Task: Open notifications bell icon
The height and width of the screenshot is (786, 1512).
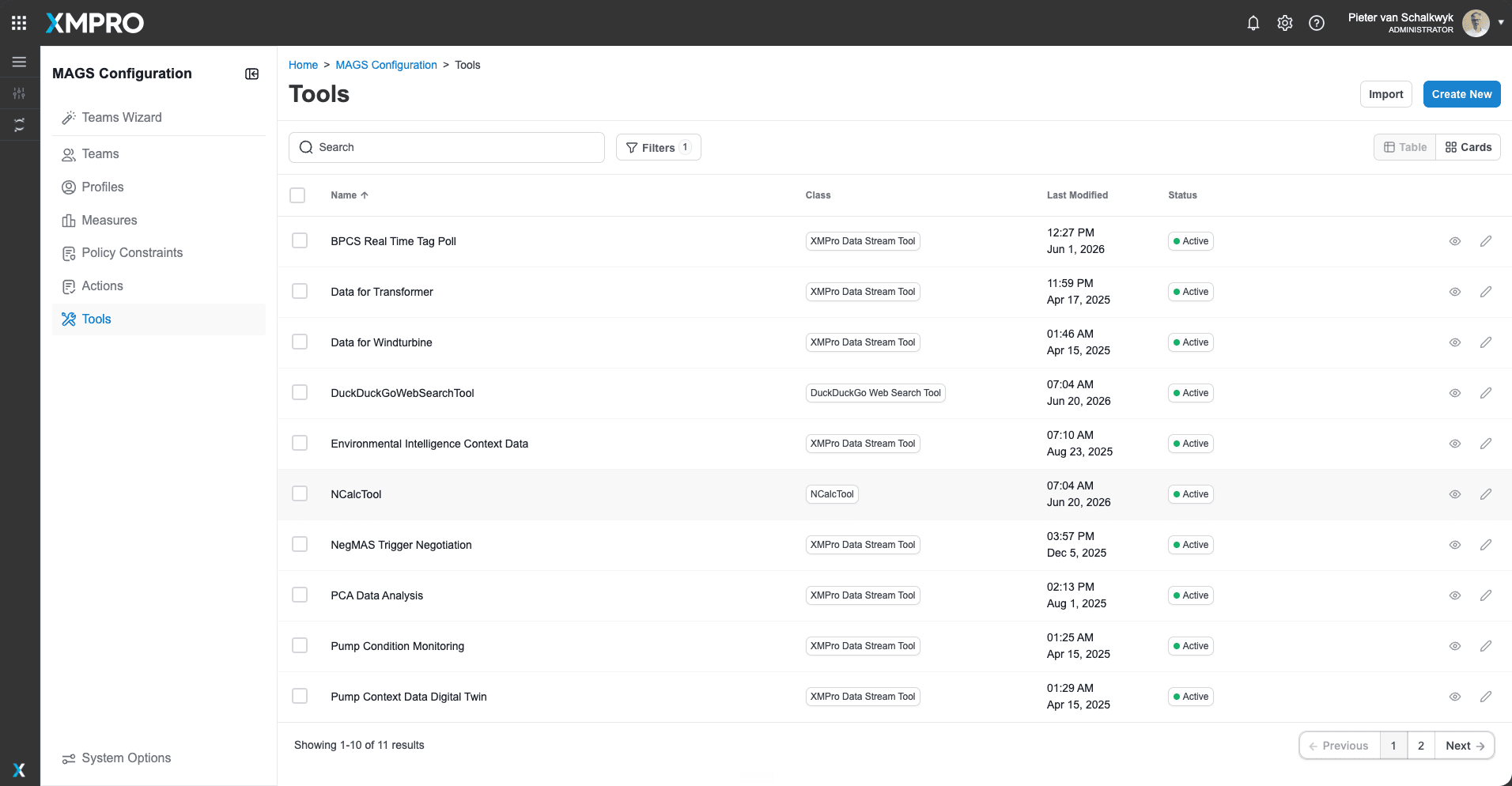Action: coord(1253,23)
